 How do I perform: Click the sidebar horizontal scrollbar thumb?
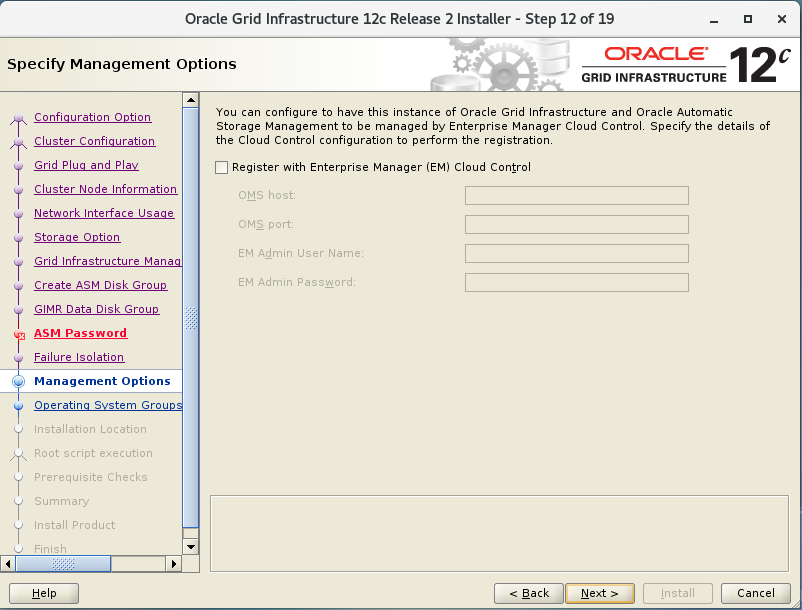(x=63, y=564)
